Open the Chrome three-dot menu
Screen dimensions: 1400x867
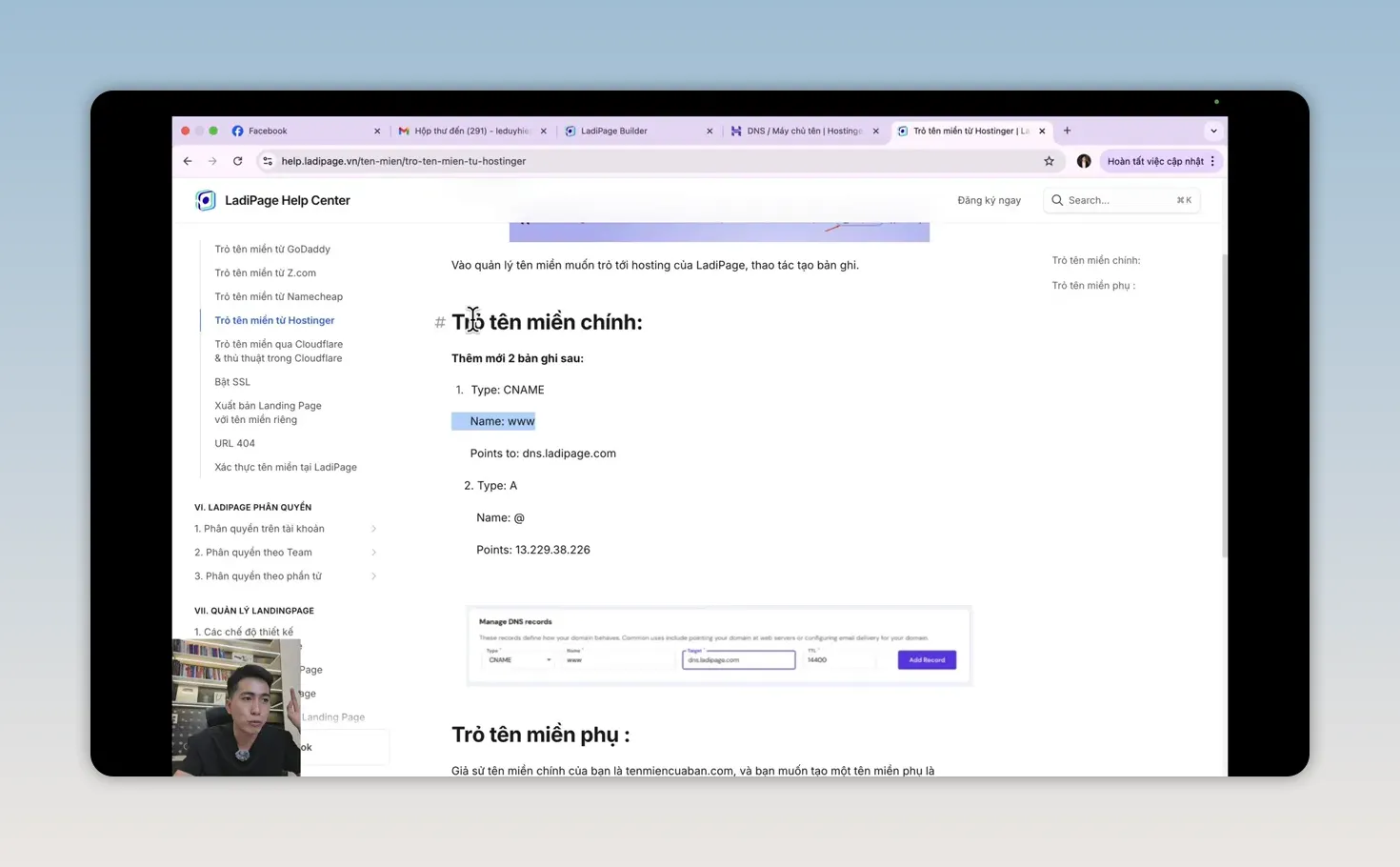1212,161
